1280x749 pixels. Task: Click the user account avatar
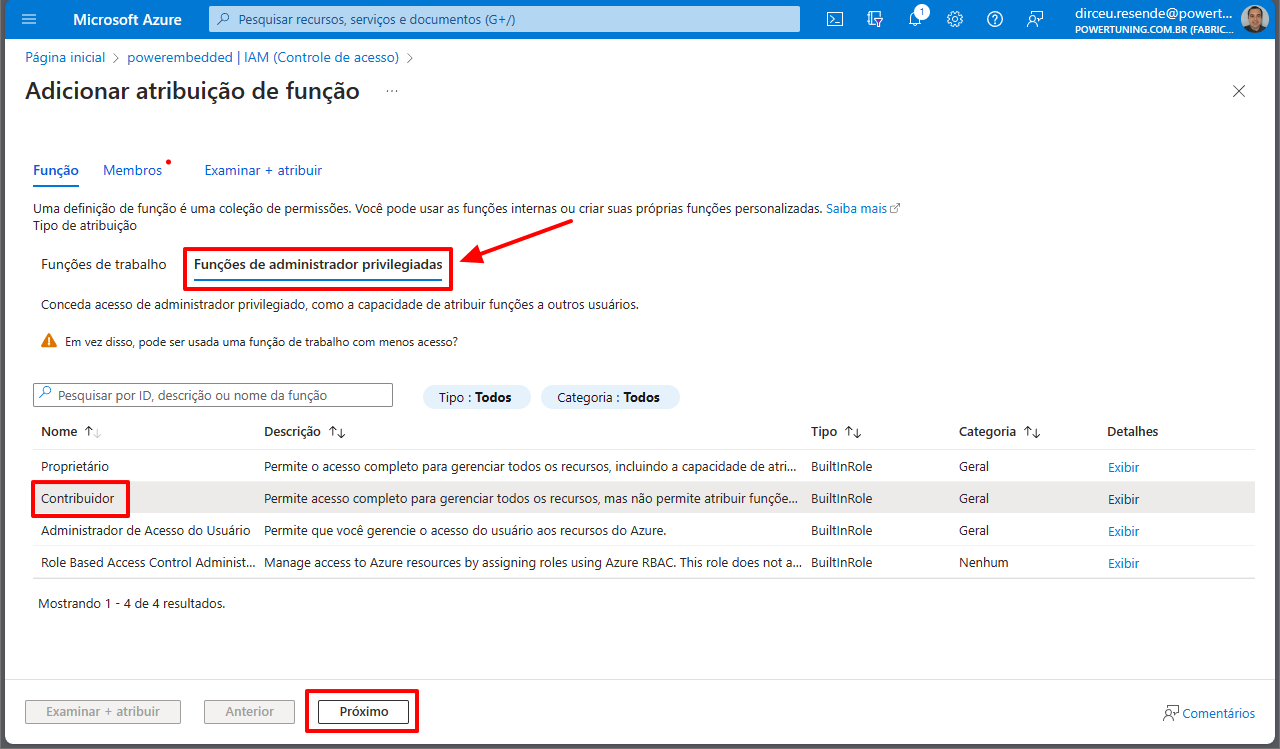point(1254,19)
